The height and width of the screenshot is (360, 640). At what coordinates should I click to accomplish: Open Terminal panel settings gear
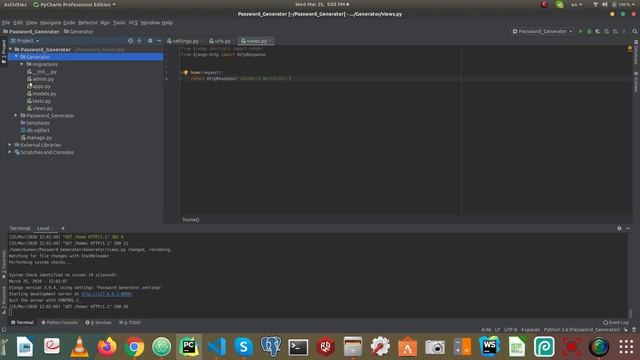(619, 229)
